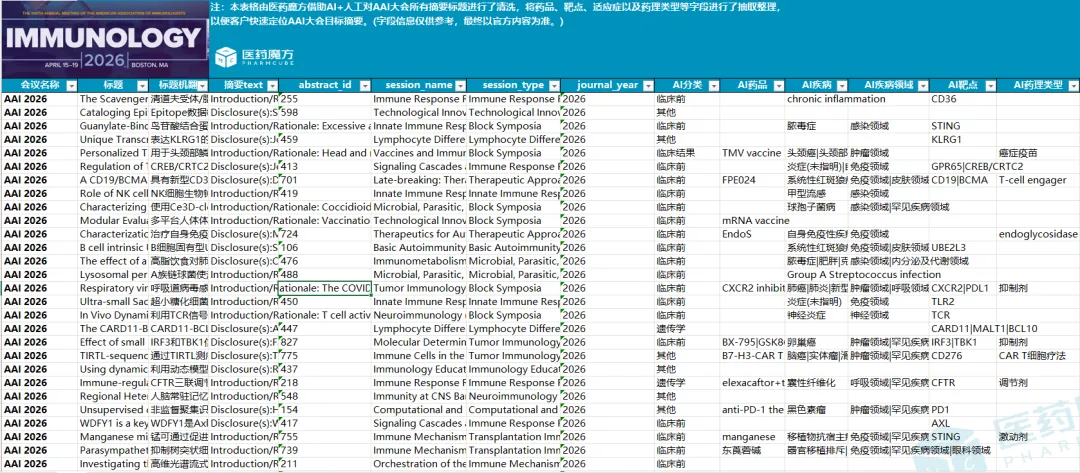Select the cell 'Rationale: Coccidioid'
Screen dimensions: 1080x473
pos(325,207)
